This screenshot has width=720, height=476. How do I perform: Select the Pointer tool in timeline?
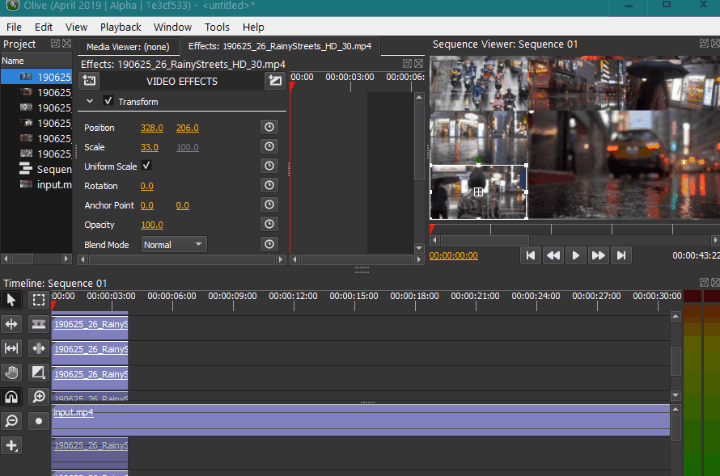pyautogui.click(x=12, y=299)
